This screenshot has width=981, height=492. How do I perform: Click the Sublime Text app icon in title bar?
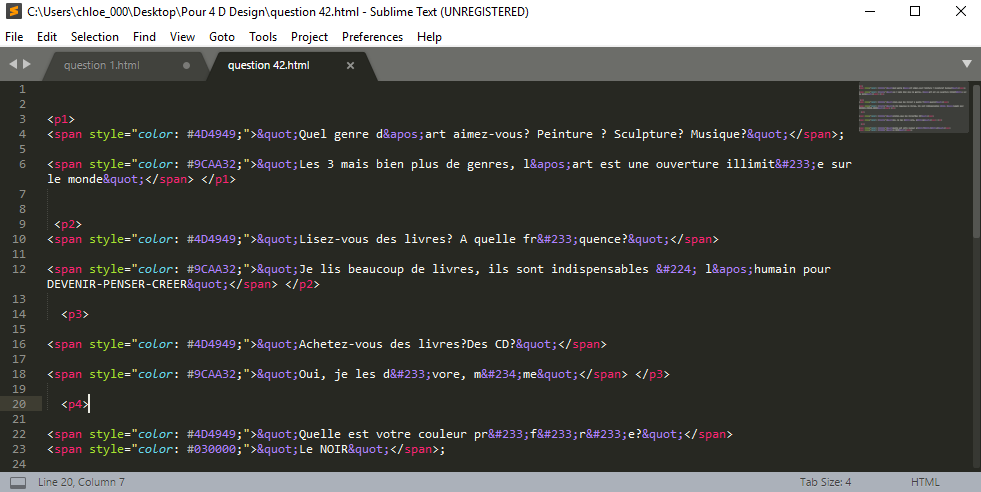(13, 12)
